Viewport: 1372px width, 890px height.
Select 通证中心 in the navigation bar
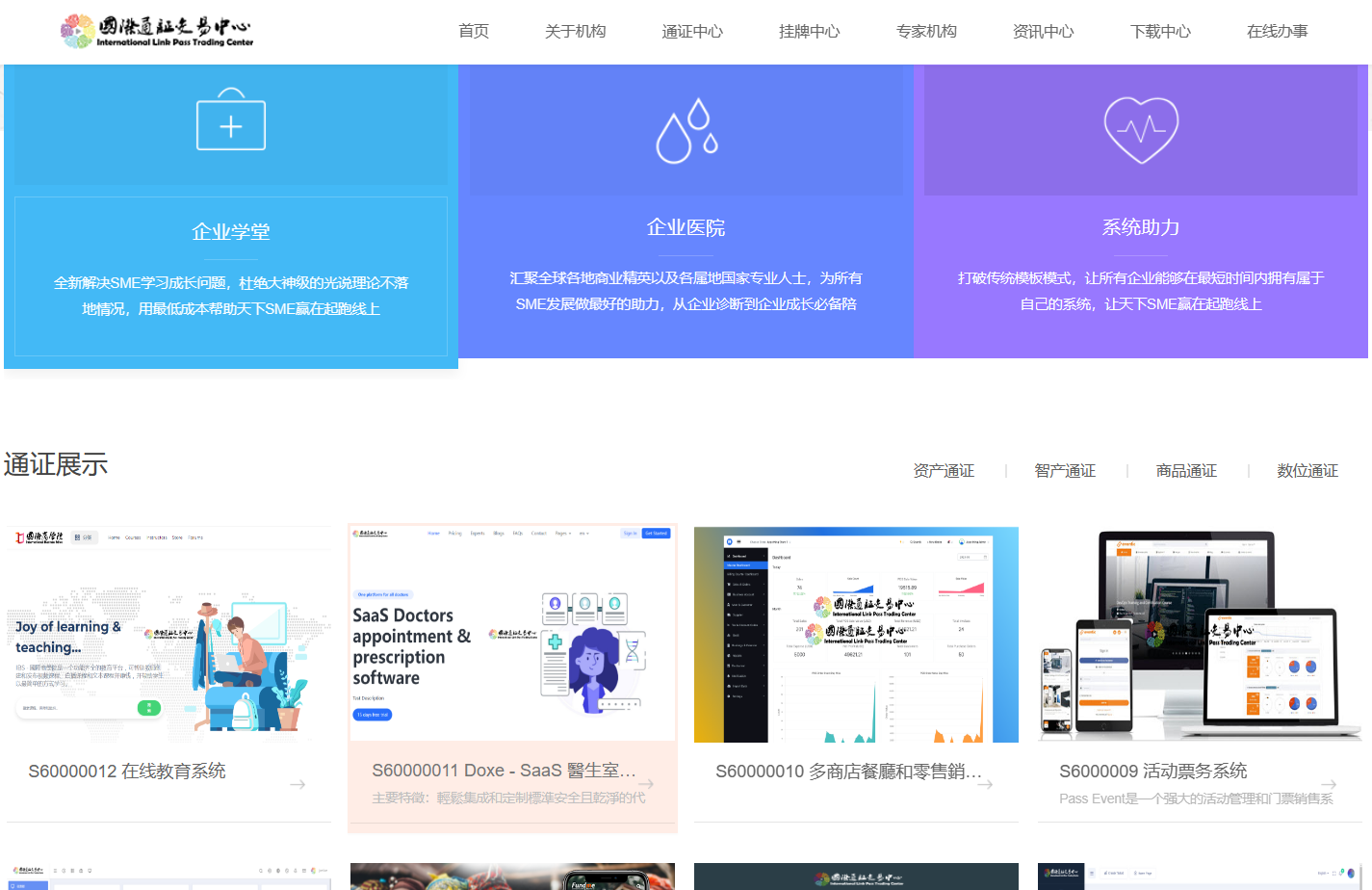pyautogui.click(x=692, y=30)
